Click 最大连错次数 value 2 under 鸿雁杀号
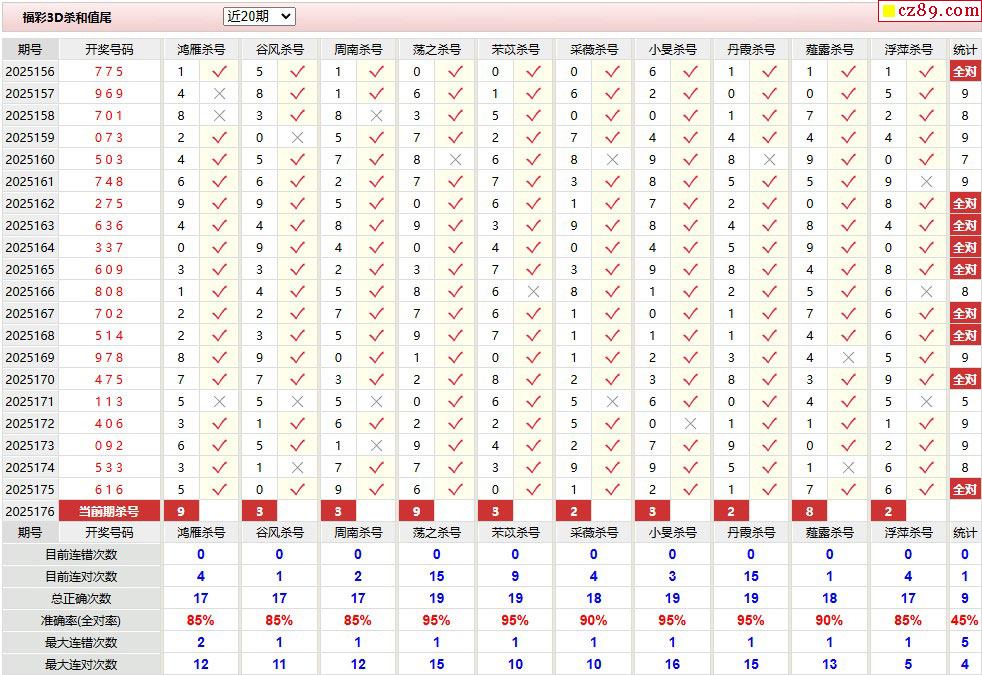This screenshot has height=675, width=982. pyautogui.click(x=200, y=642)
